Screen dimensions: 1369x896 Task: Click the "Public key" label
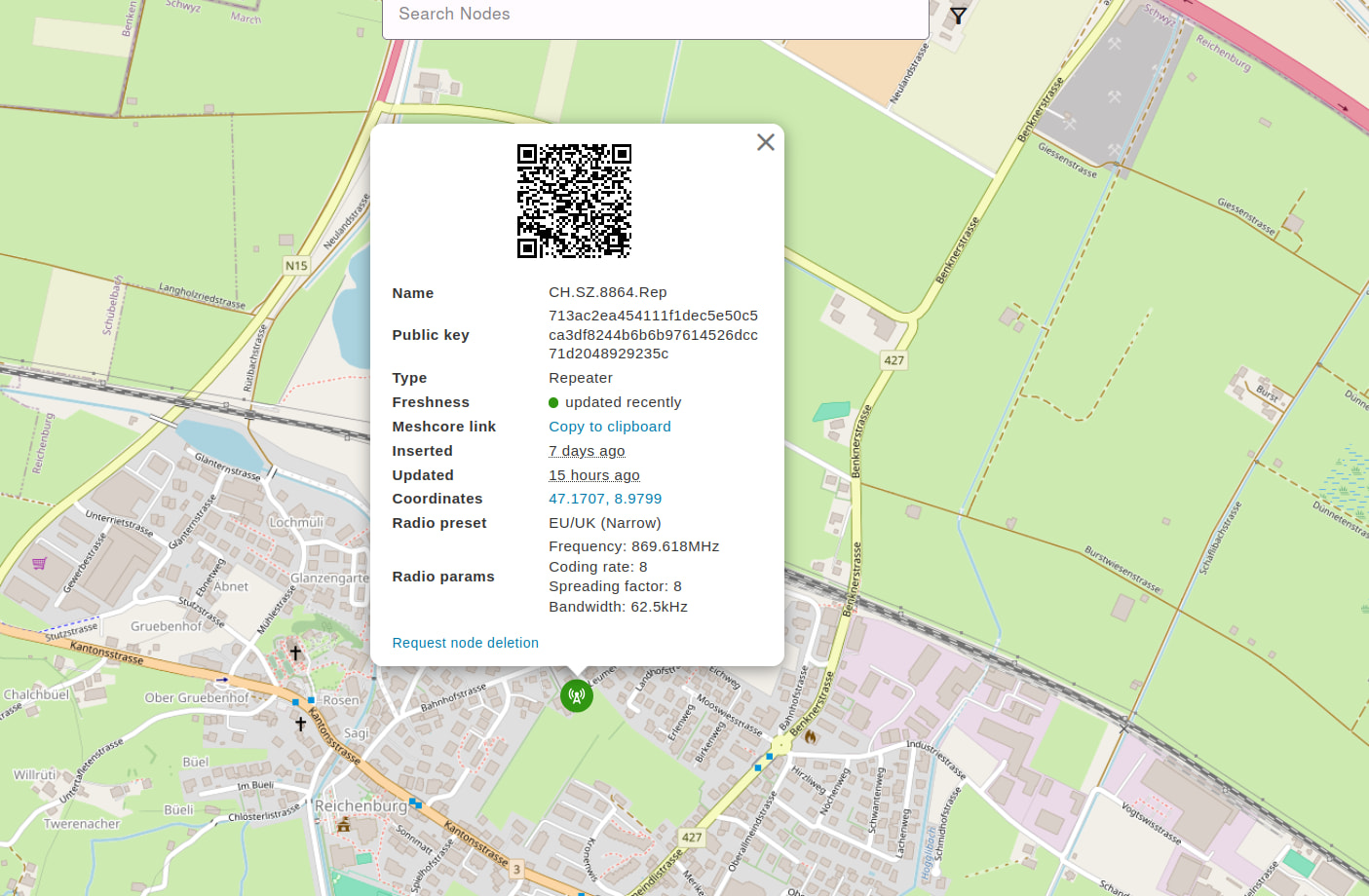(x=431, y=335)
